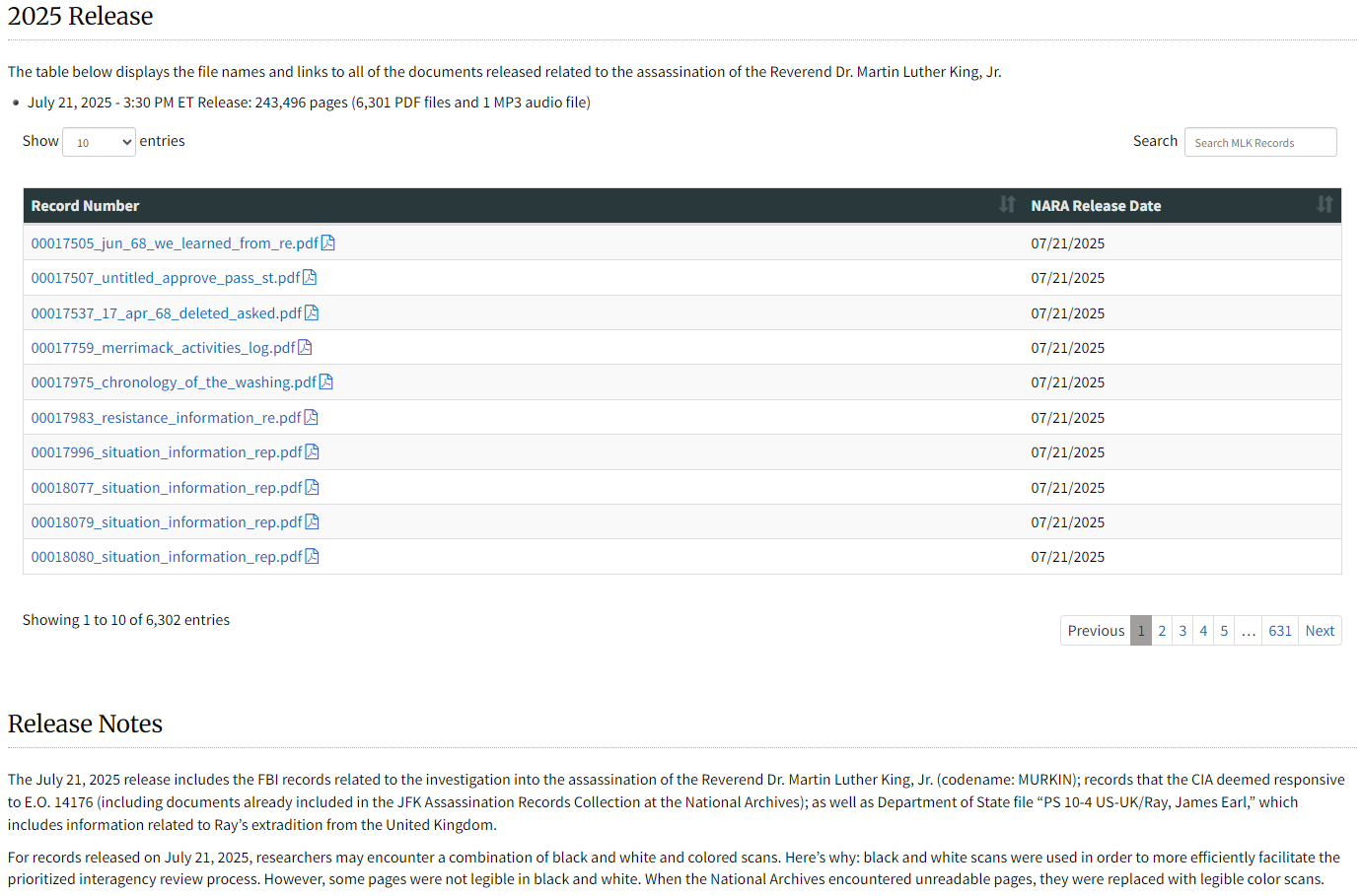Jump to last page 631
The height and width of the screenshot is (896, 1361).
point(1280,631)
